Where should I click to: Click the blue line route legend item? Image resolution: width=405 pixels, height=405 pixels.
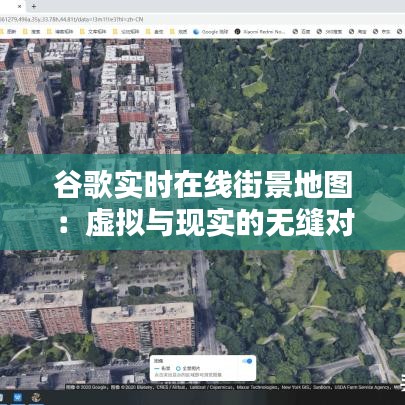click(x=163, y=369)
